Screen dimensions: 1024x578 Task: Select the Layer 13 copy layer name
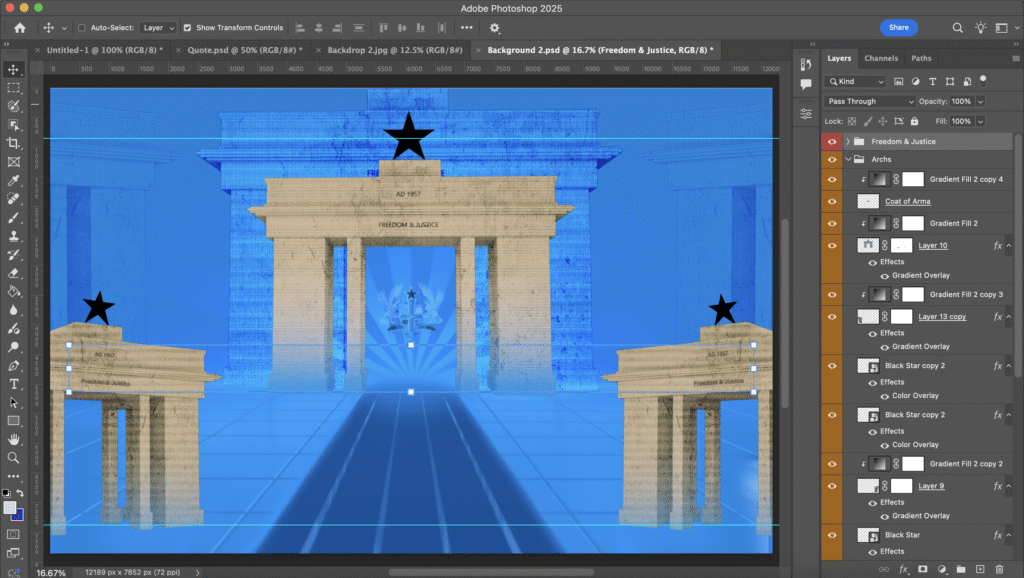(942, 317)
